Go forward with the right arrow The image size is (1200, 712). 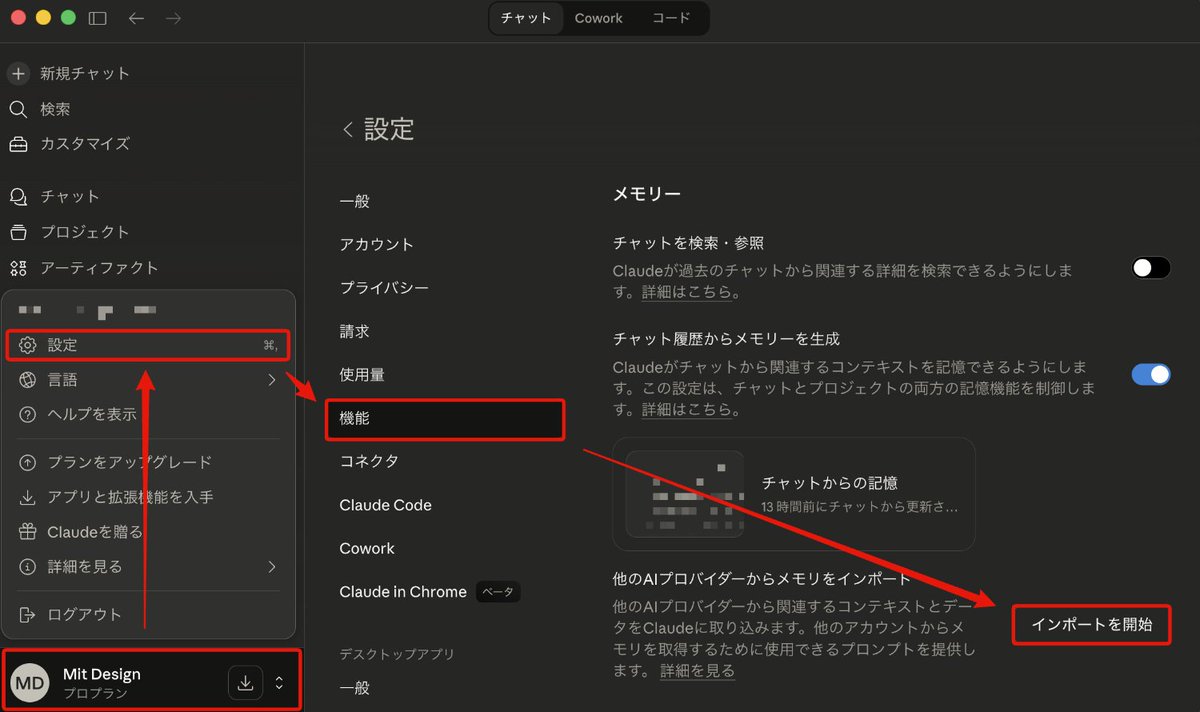pos(173,18)
